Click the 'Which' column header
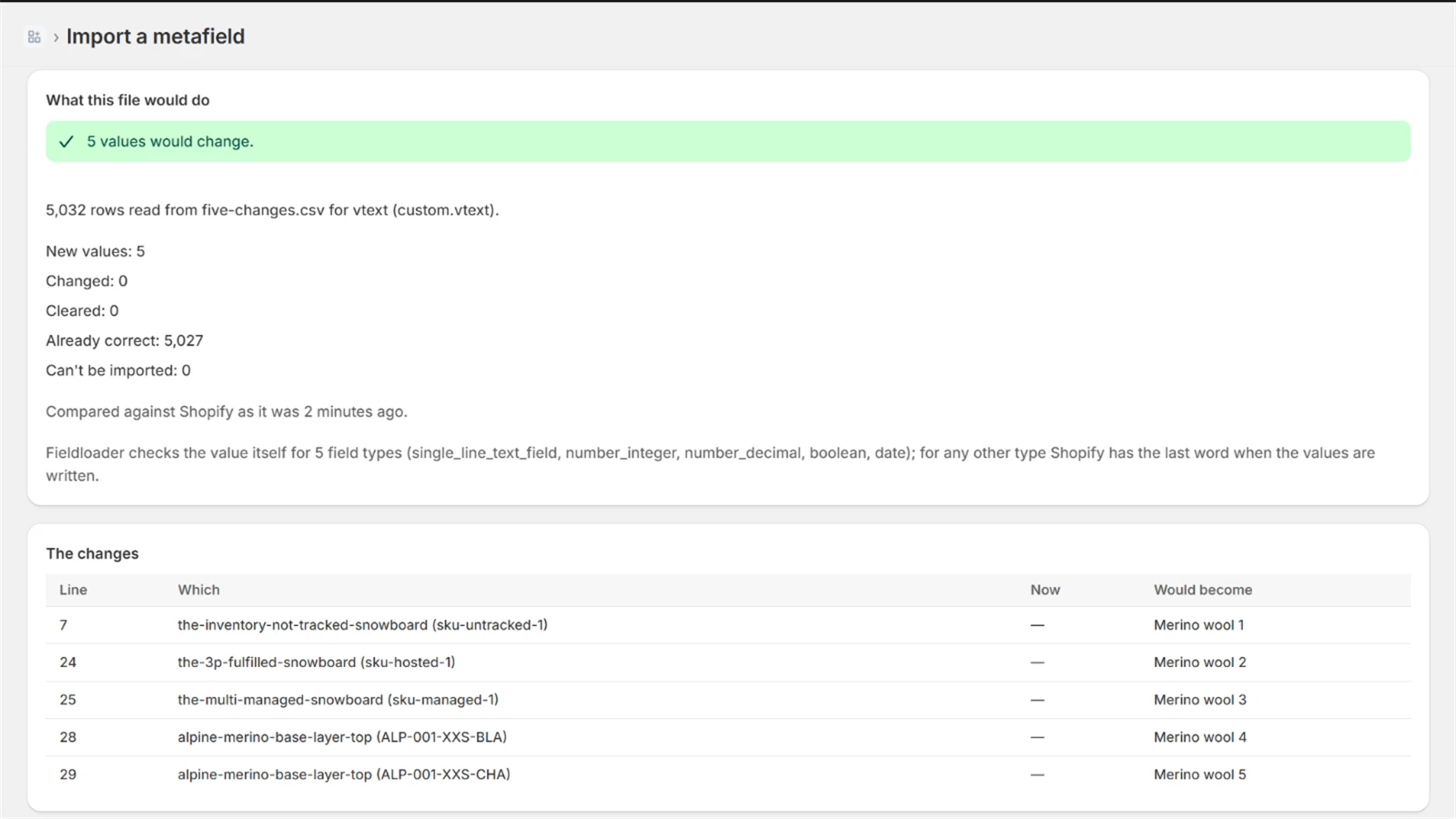The width and height of the screenshot is (1456, 819). (198, 590)
